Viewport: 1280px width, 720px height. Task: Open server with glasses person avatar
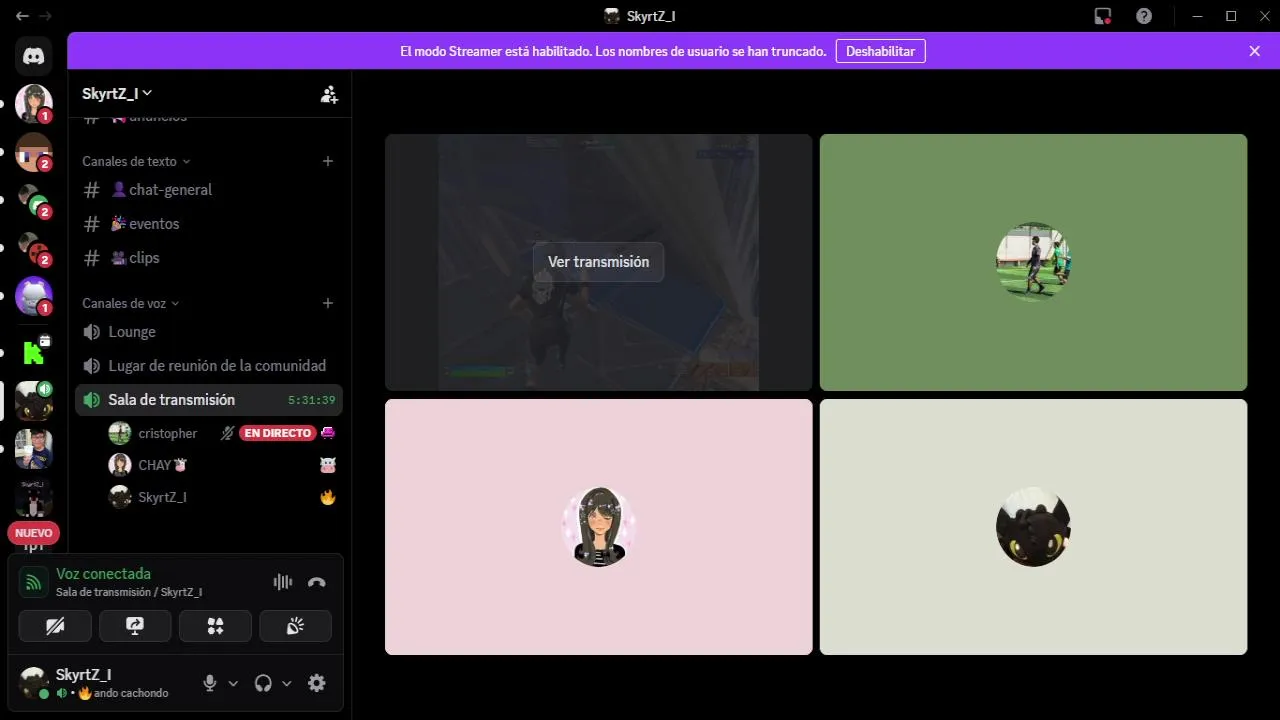click(x=34, y=449)
